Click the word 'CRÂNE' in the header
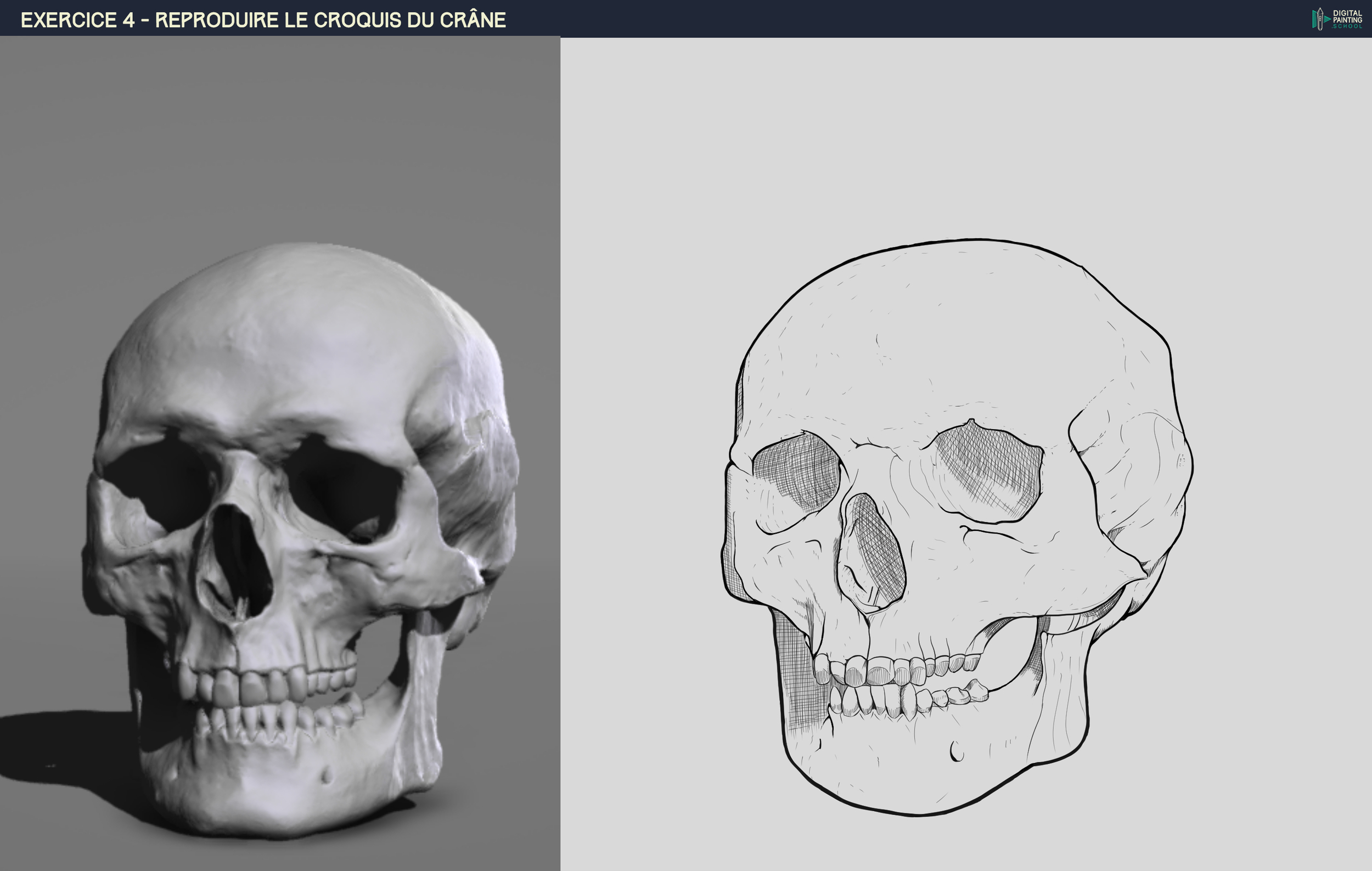The height and width of the screenshot is (871, 1372). 473,20
